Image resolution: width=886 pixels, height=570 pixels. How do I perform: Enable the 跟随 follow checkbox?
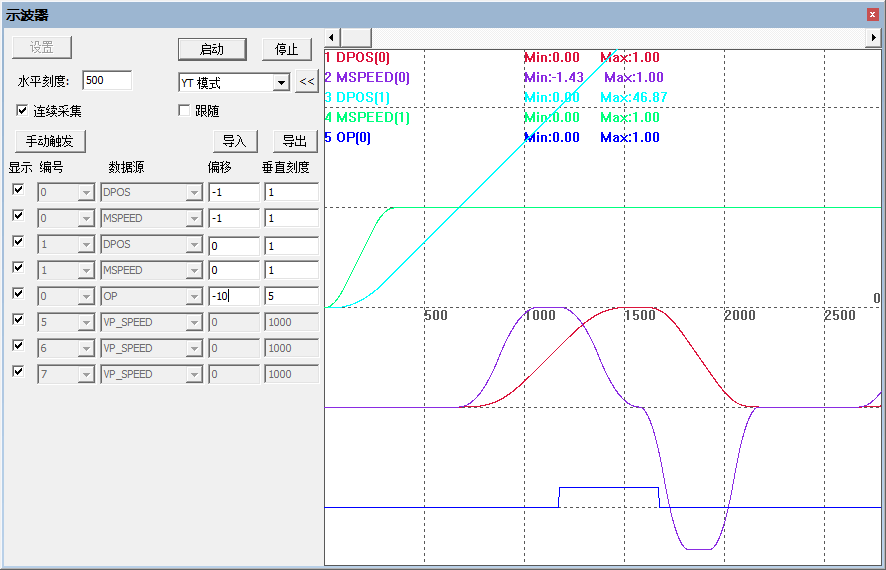coord(184,110)
